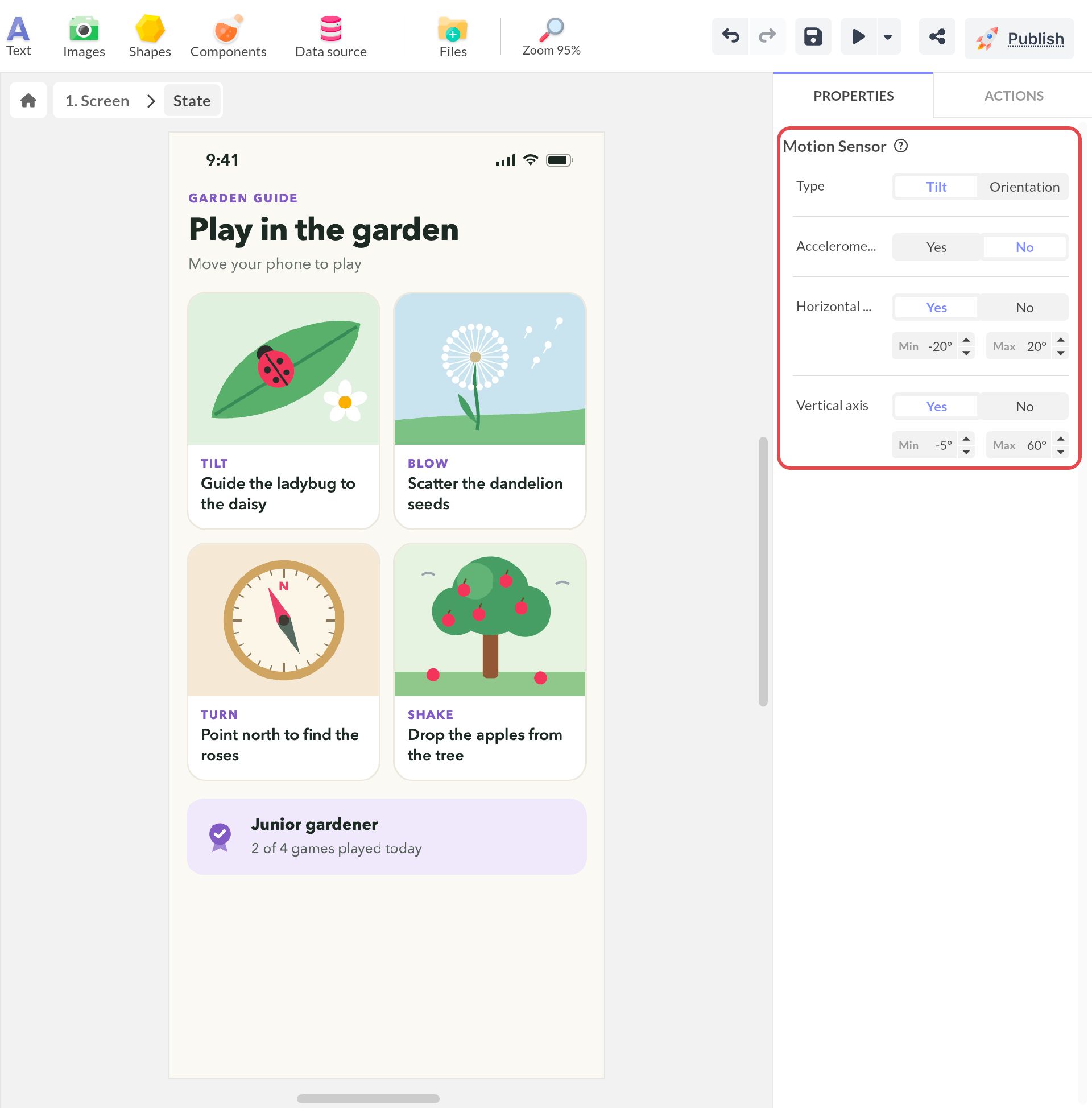
Task: Select the dandelion BLOW card image
Action: (490, 369)
